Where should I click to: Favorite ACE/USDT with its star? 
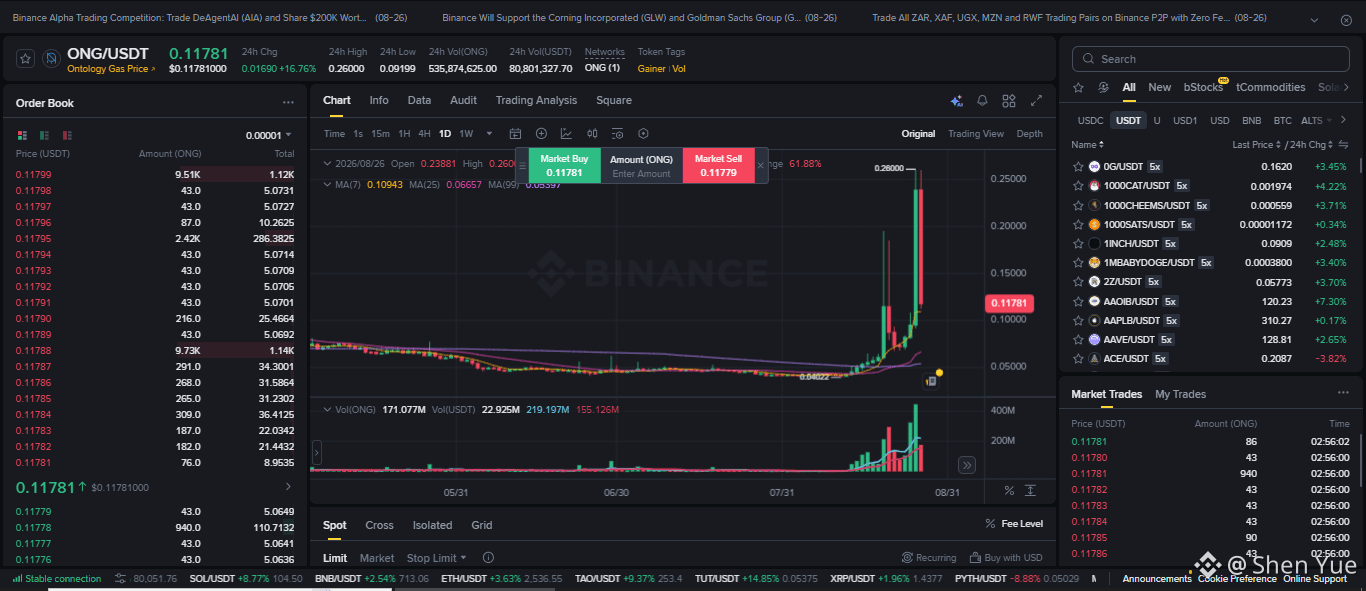coord(1078,359)
